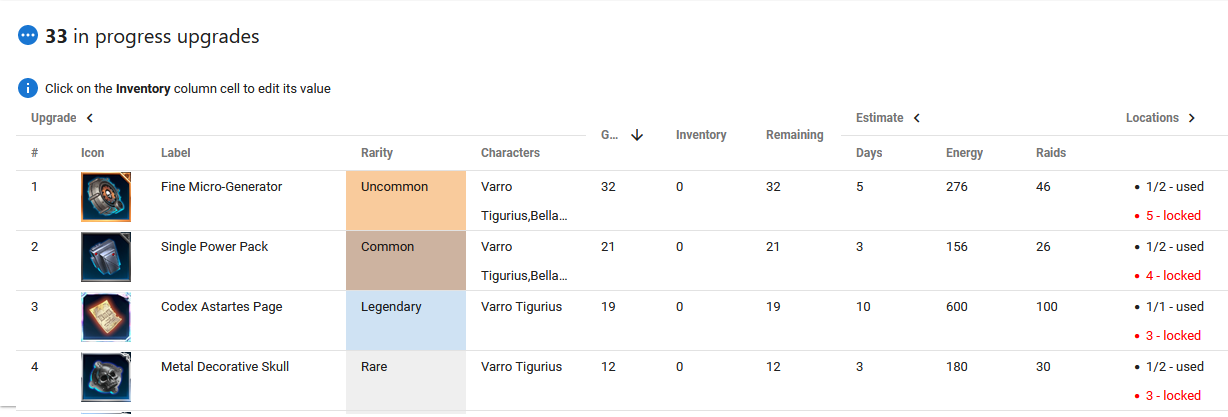
Task: Click the Single Power Pack icon
Action: [x=106, y=257]
